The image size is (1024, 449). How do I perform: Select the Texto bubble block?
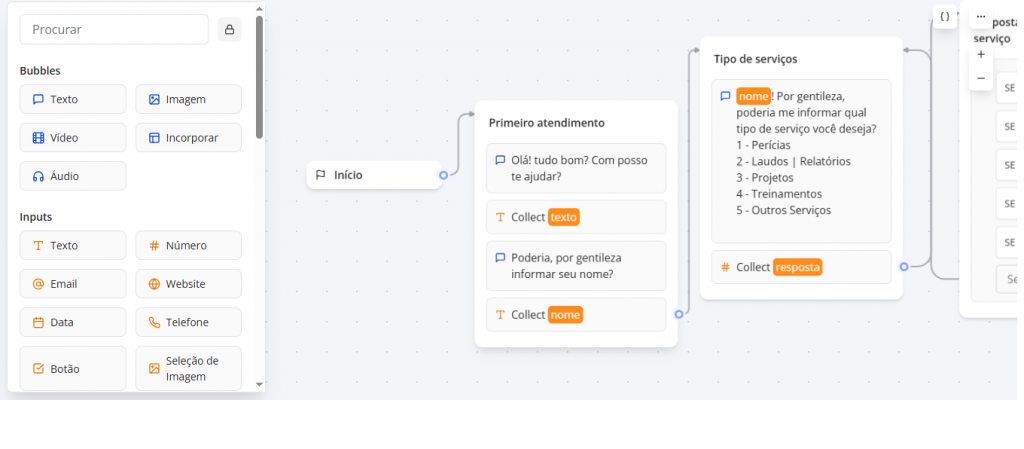[x=73, y=99]
